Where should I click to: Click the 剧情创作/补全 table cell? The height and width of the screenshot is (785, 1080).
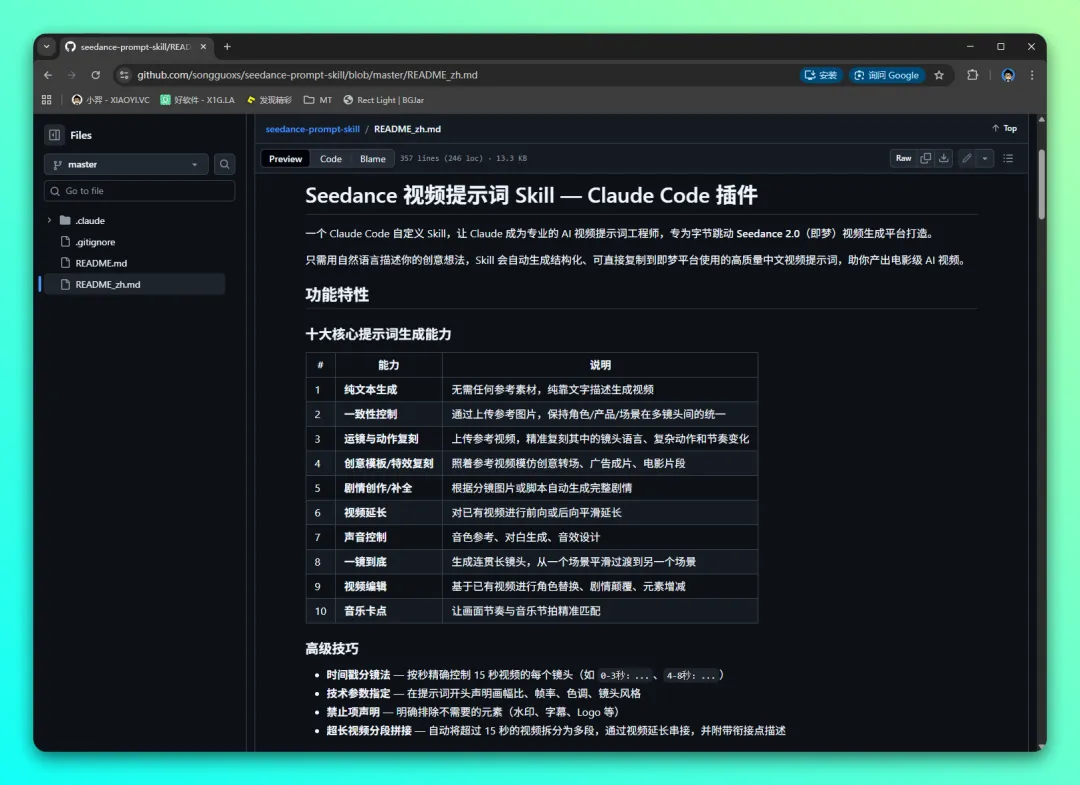(x=388, y=488)
